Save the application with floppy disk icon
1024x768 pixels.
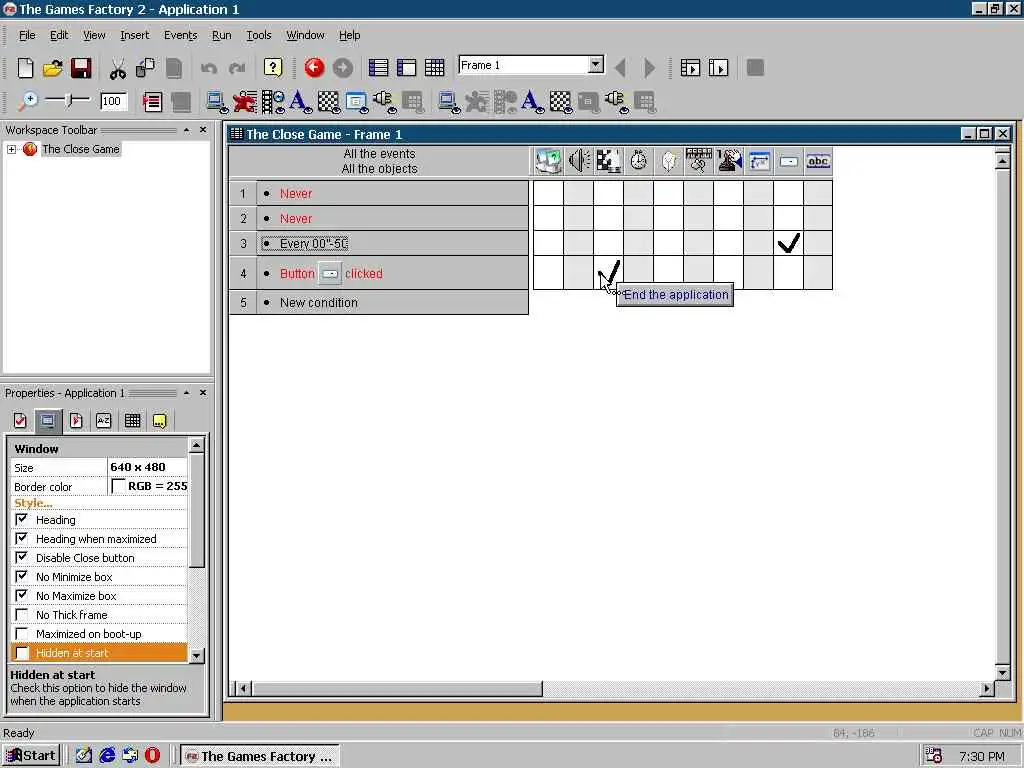(x=81, y=68)
